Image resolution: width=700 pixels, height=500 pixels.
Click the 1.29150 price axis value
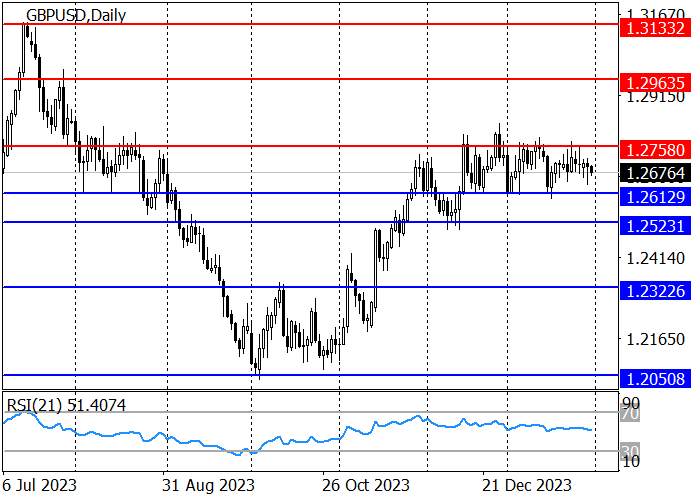[655, 98]
